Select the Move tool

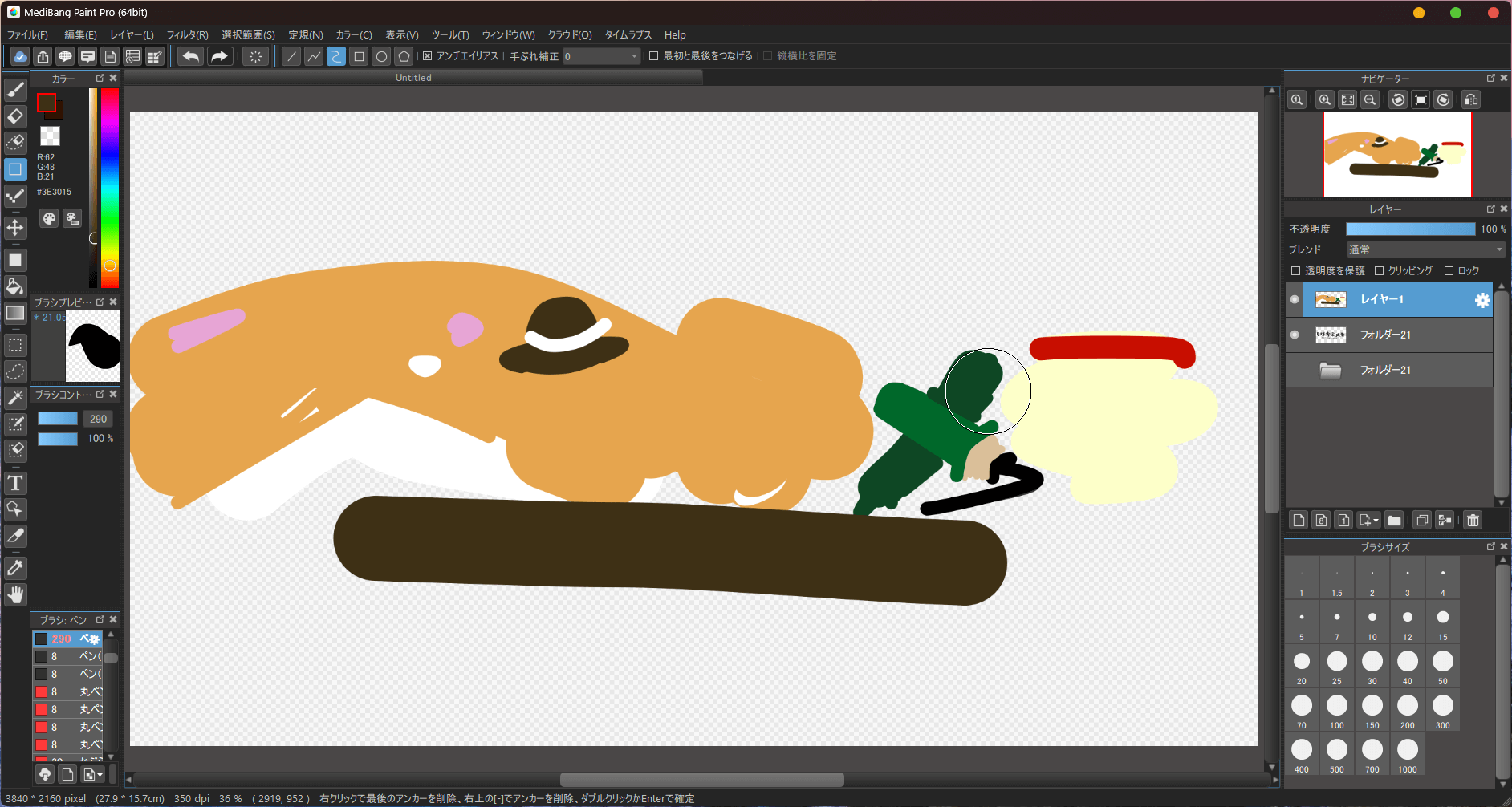(x=15, y=228)
